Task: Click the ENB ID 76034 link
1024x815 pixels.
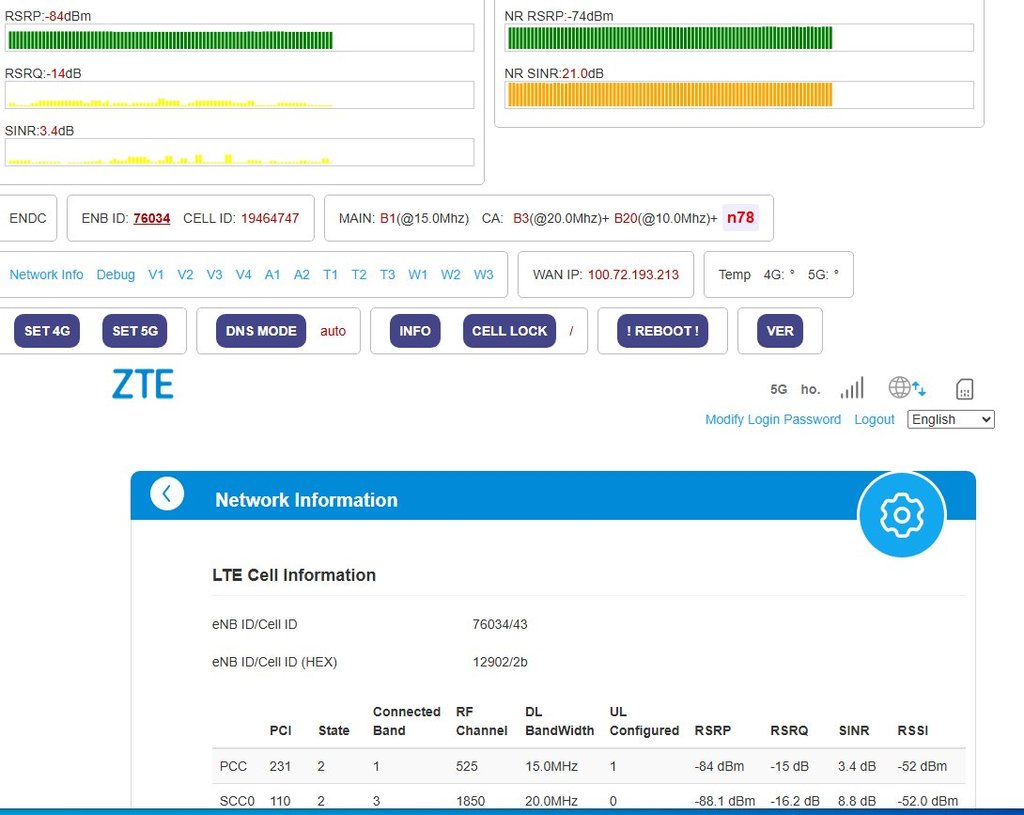Action: coord(151,218)
